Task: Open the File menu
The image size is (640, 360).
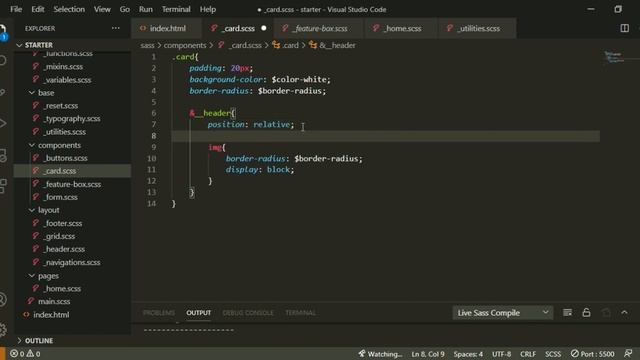Action: tap(16, 9)
